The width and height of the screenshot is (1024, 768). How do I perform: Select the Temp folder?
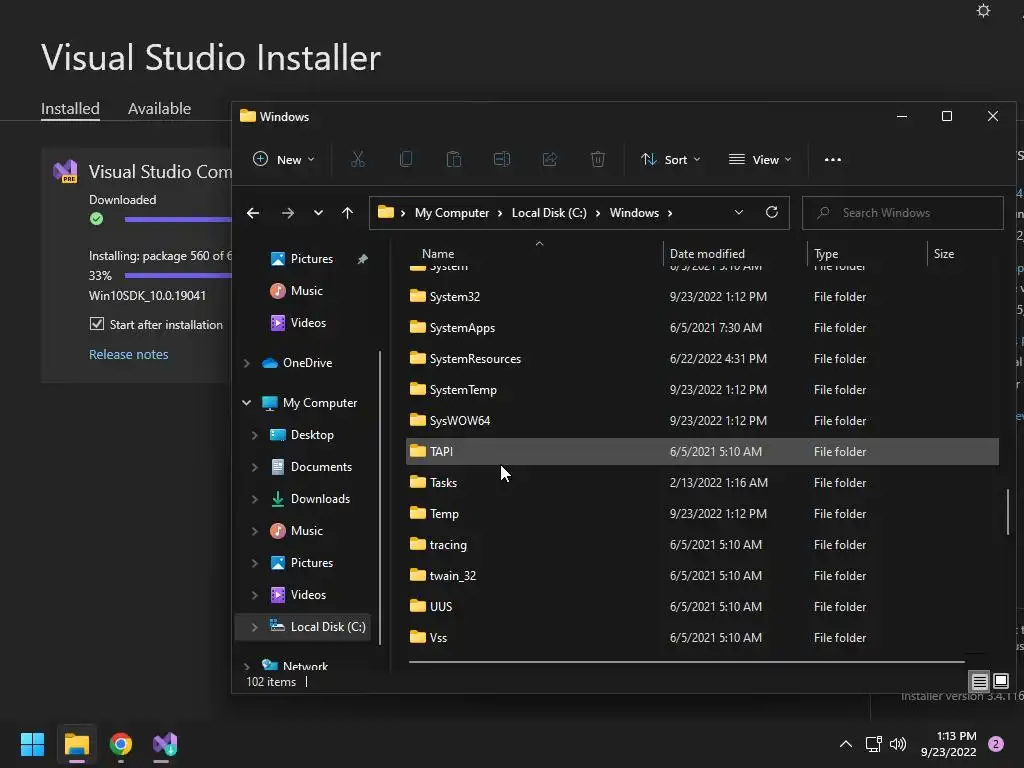(x=702, y=513)
